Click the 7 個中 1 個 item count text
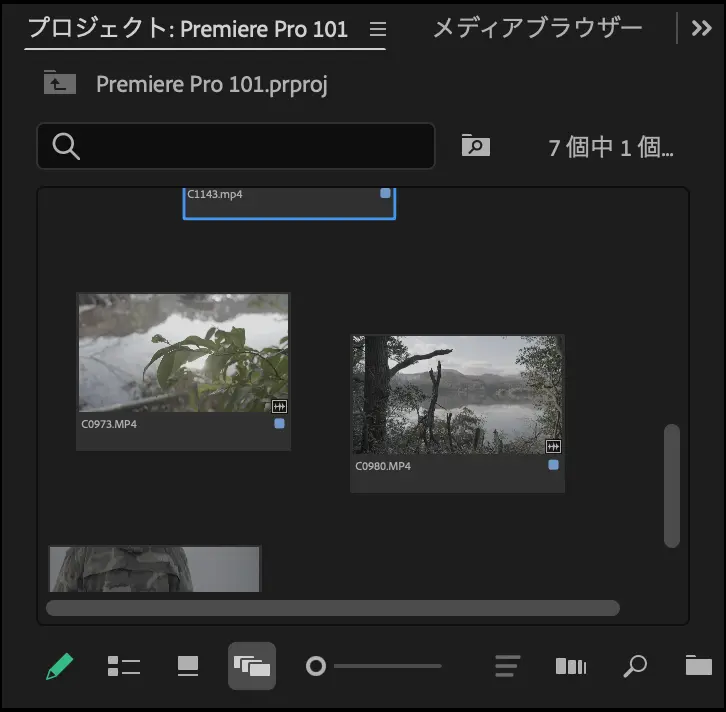This screenshot has height=712, width=726. [611, 148]
